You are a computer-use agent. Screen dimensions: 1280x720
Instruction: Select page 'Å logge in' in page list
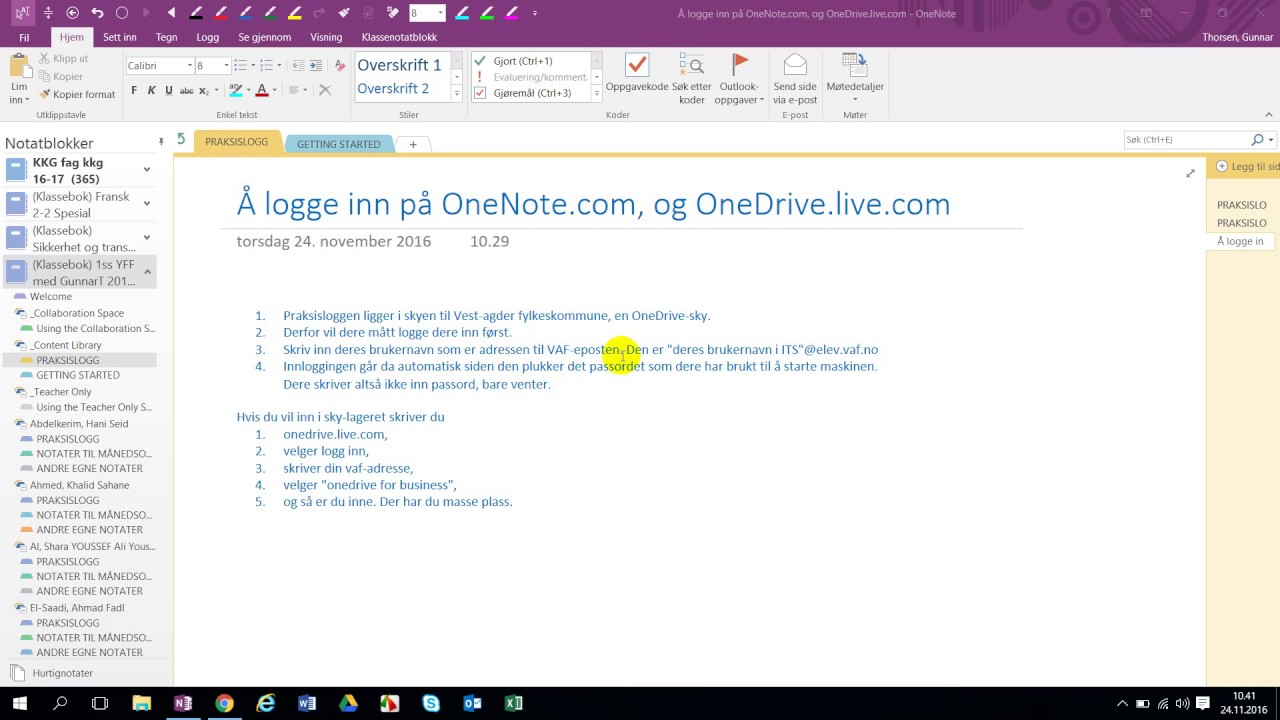click(1240, 241)
